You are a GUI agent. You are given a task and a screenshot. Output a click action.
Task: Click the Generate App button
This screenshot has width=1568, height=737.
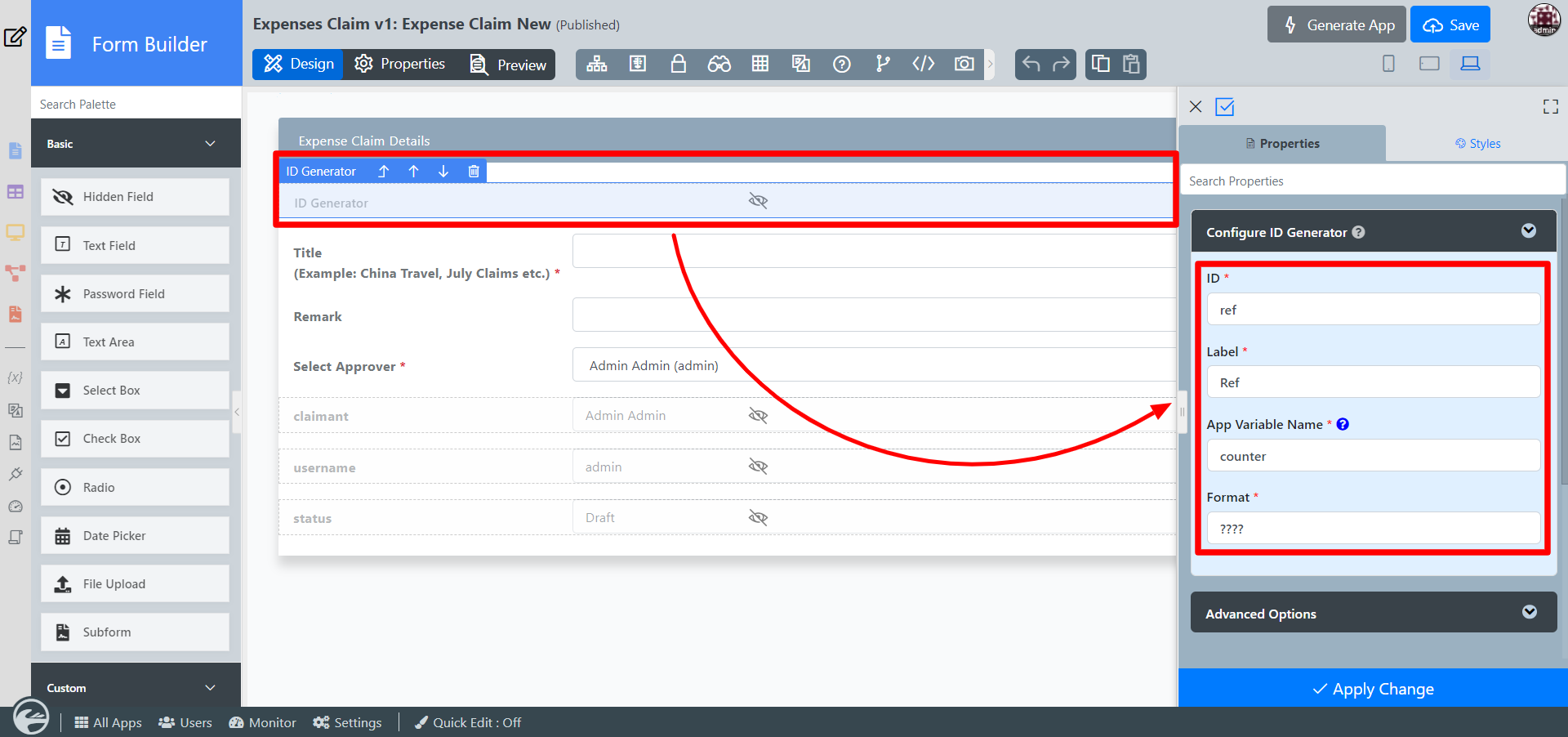[1337, 25]
